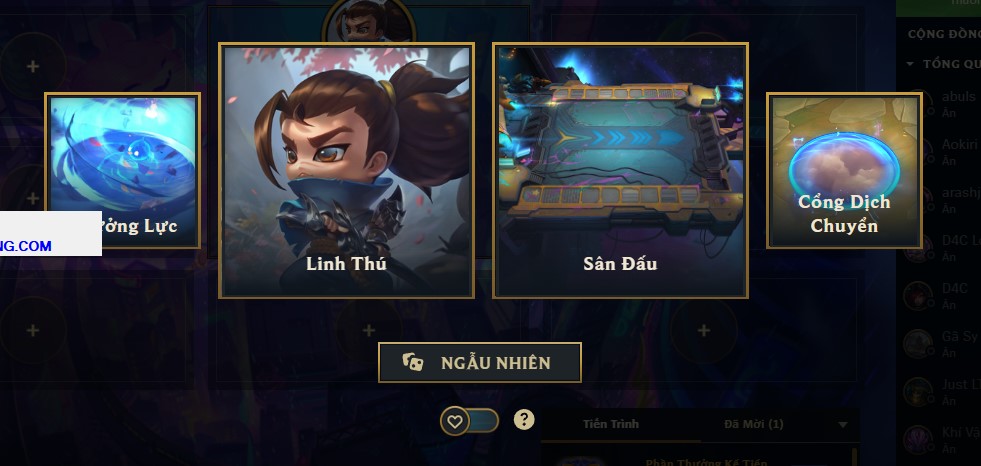Open the question mark help icon

pyautogui.click(x=524, y=420)
